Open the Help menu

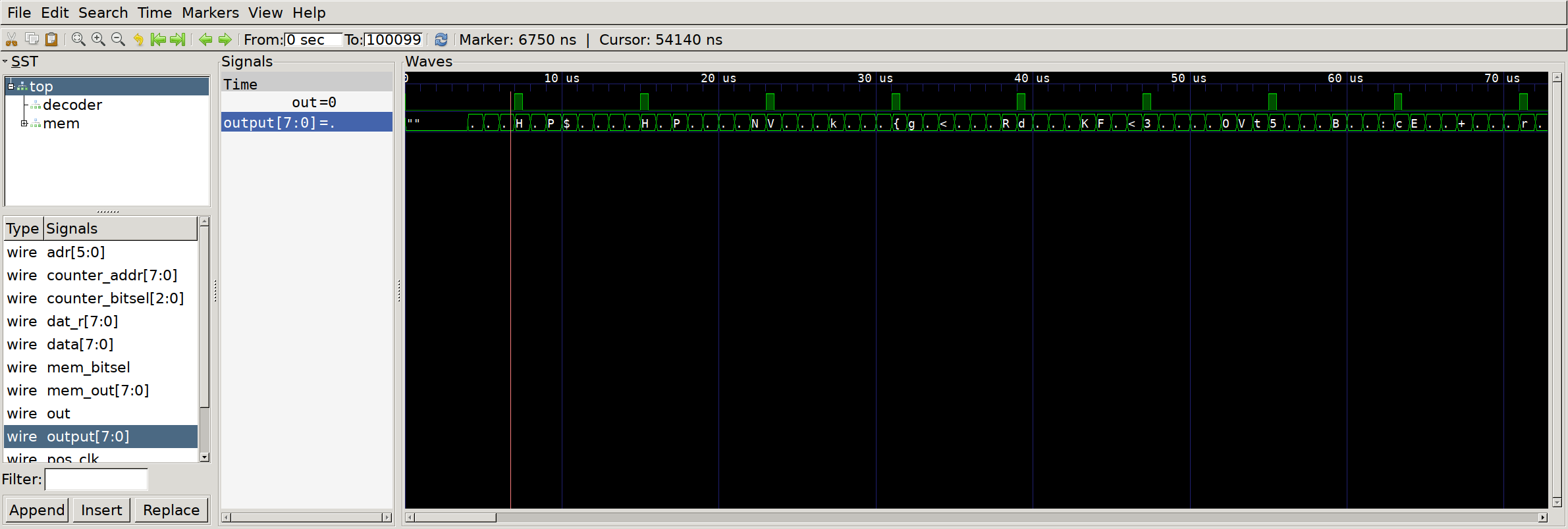[309, 13]
